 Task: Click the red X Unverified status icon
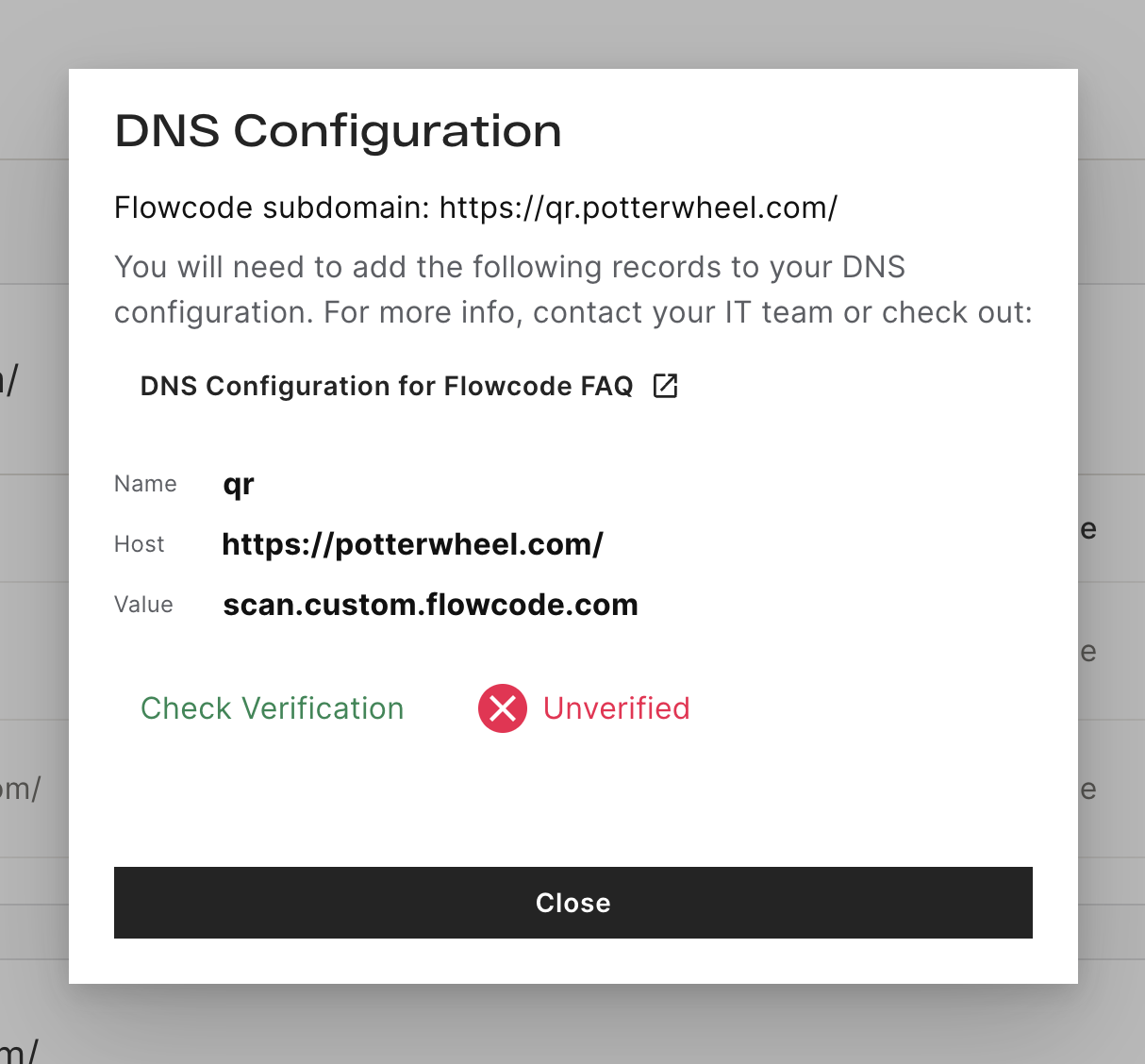click(503, 708)
